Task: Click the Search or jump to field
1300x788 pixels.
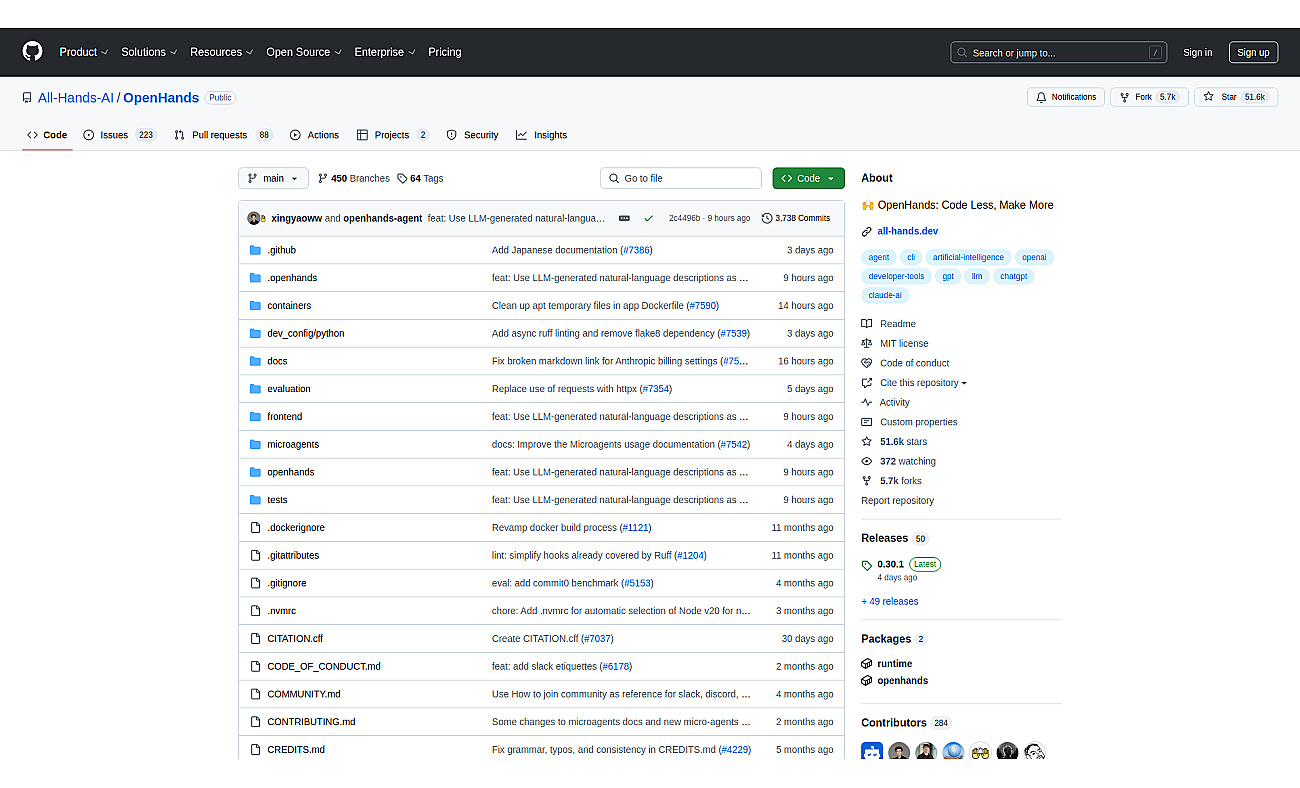Action: point(1059,53)
